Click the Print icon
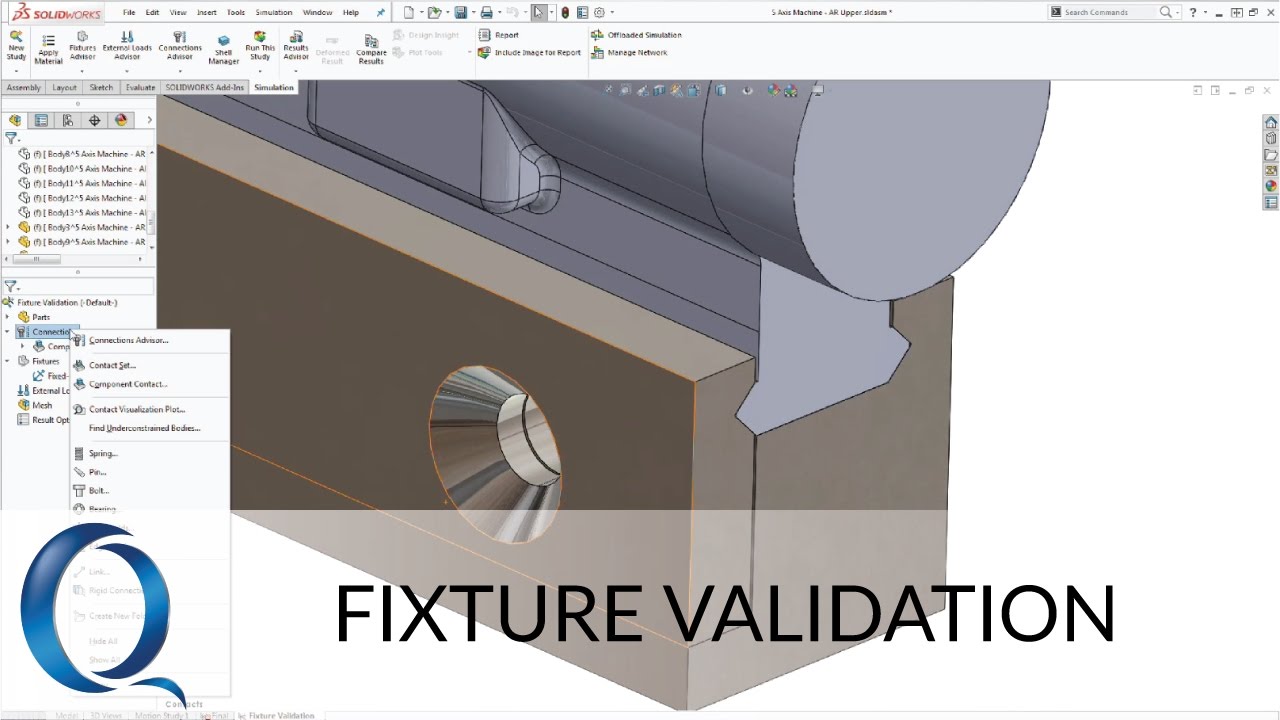Viewport: 1280px width, 720px height. tap(486, 12)
